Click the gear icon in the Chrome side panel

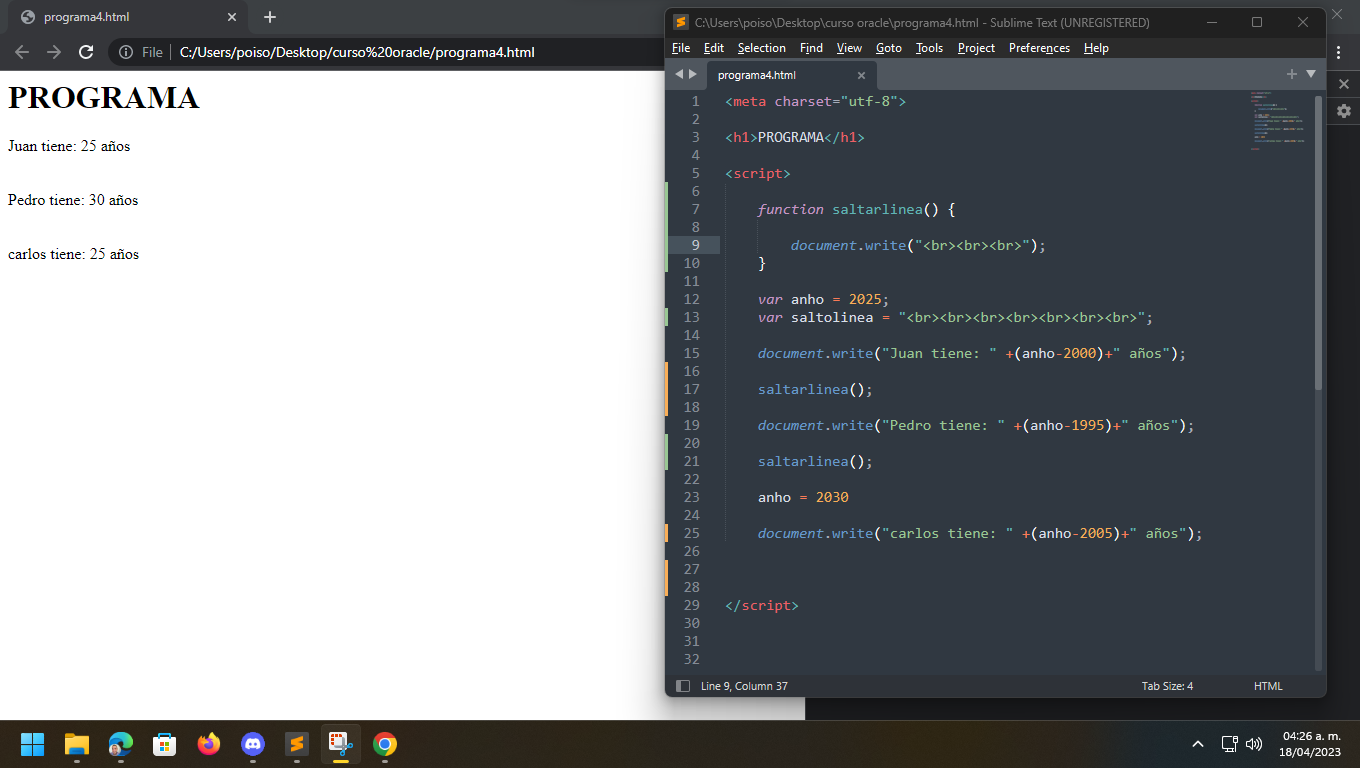(x=1343, y=111)
